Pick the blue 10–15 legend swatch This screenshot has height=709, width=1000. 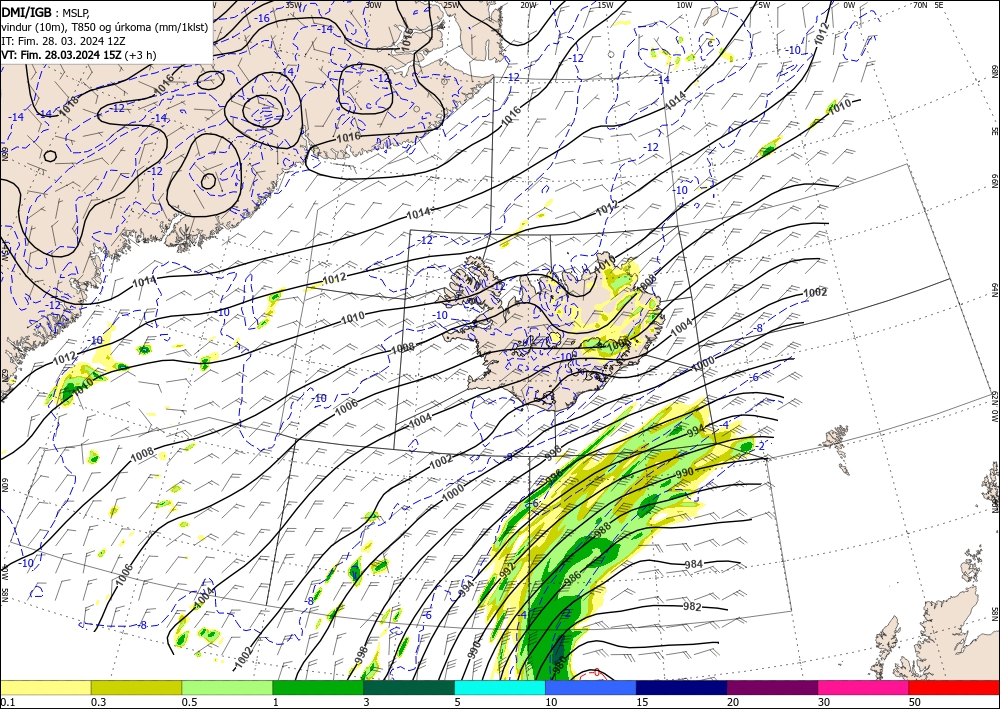coord(591,687)
